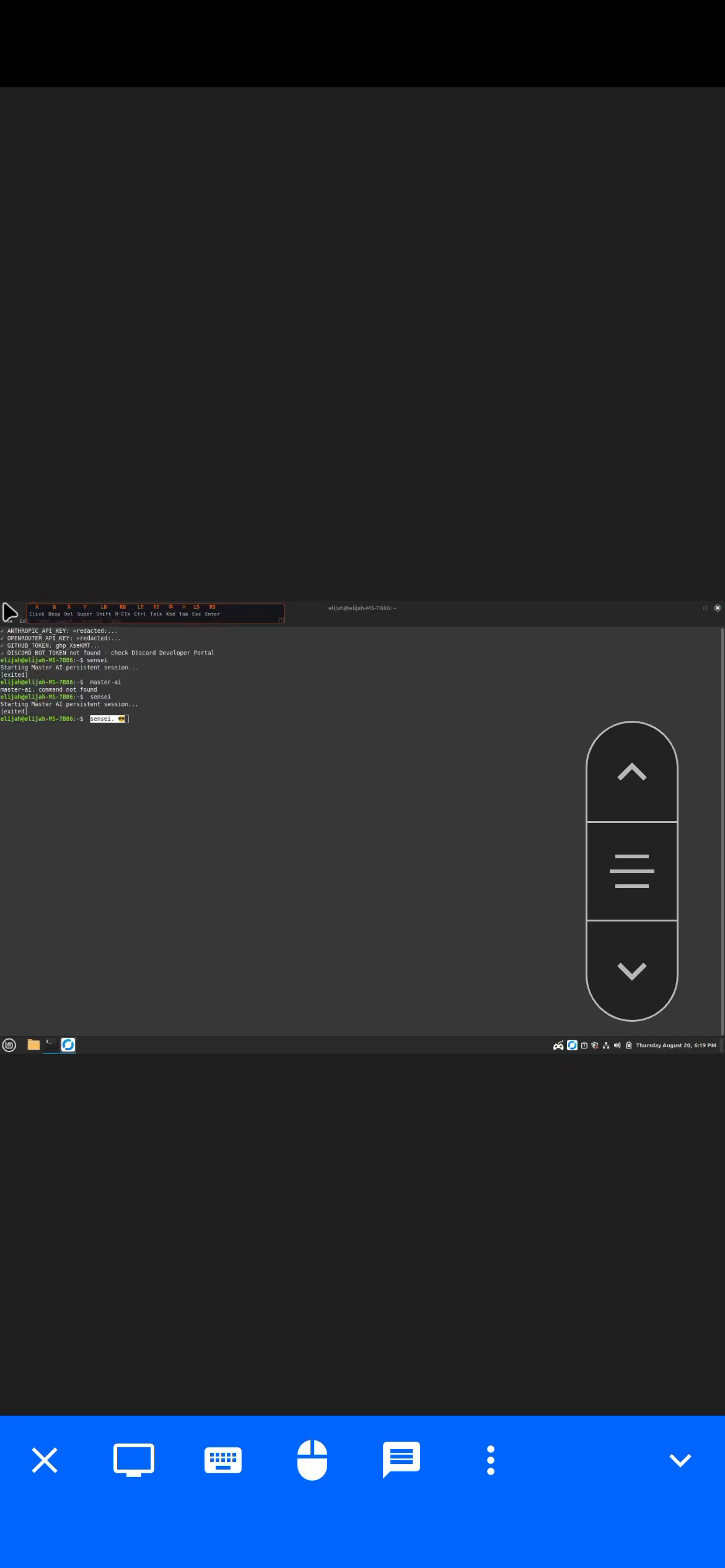Click the 'Tab' label in the gamepad overlay
The width and height of the screenshot is (725, 1568).
183,614
